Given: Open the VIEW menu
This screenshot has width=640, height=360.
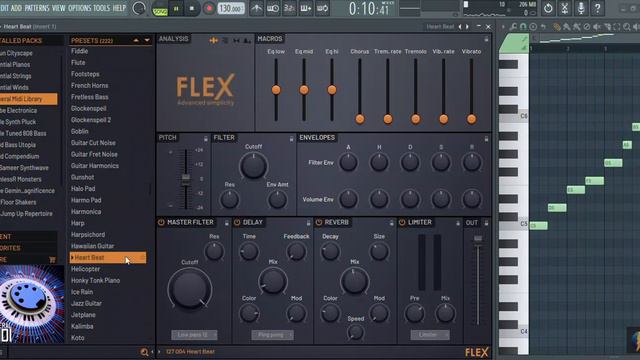Looking at the screenshot, I should [58, 8].
